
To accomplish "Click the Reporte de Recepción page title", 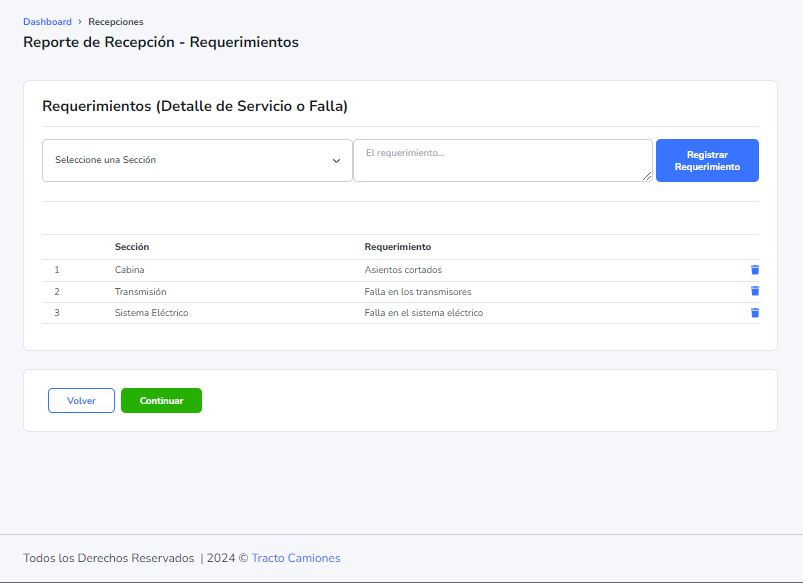I will (x=161, y=42).
